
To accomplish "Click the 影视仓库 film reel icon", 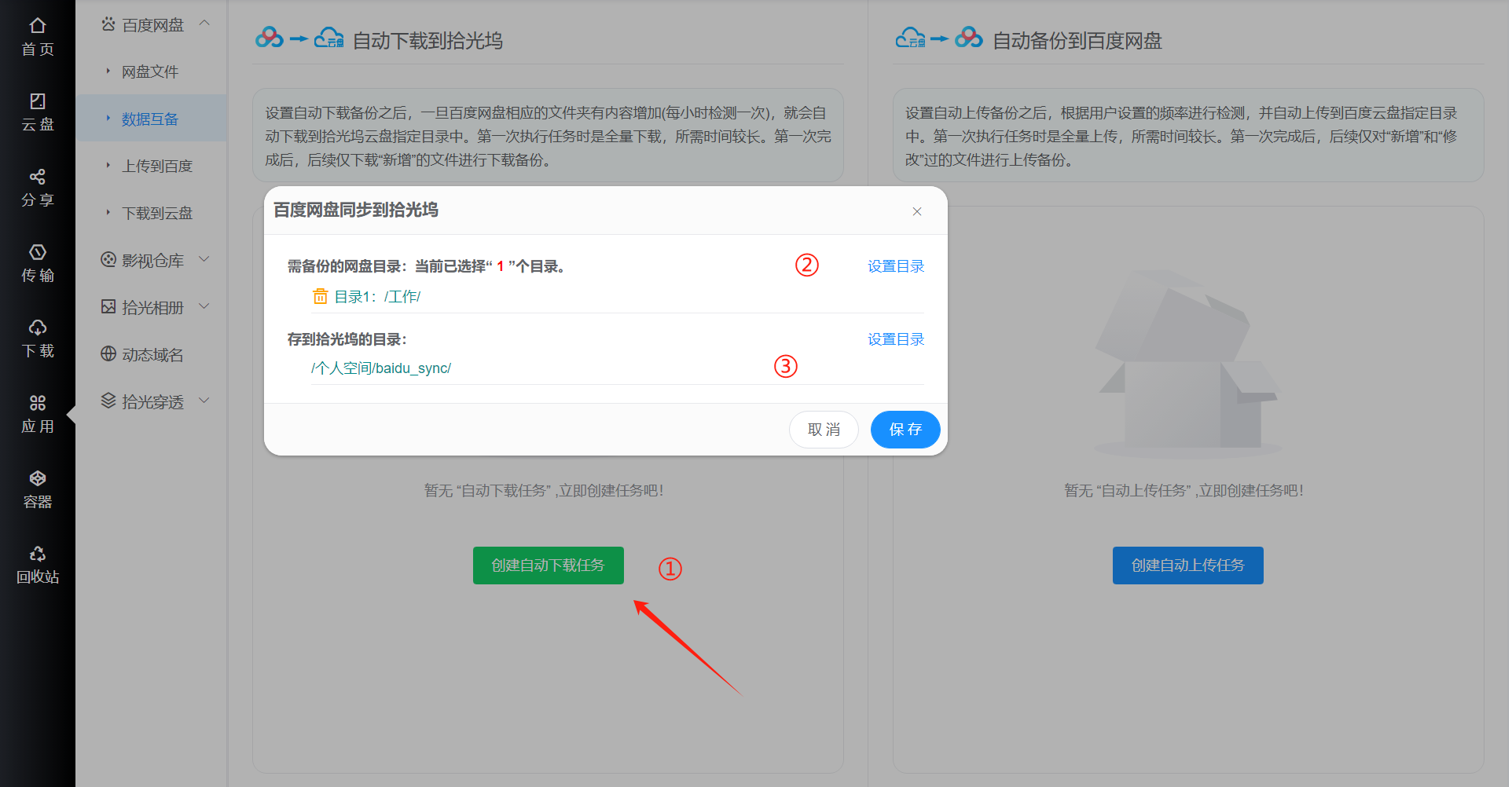I will pos(108,259).
